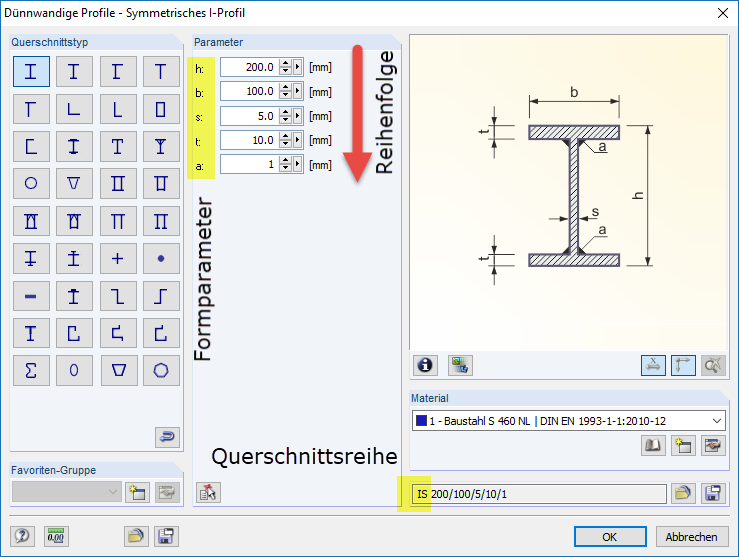Select the rectangular hollow section icon
Image resolution: width=739 pixels, height=557 pixels.
[161, 109]
